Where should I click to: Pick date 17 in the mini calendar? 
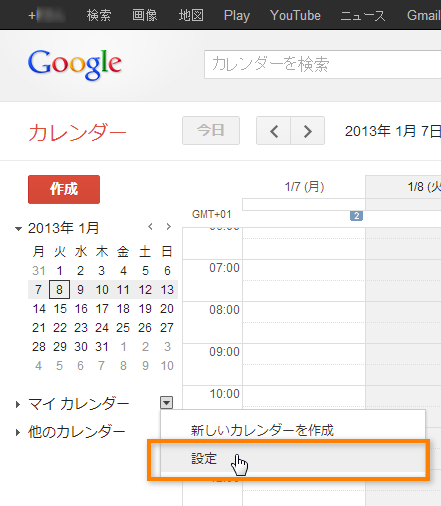102,309
